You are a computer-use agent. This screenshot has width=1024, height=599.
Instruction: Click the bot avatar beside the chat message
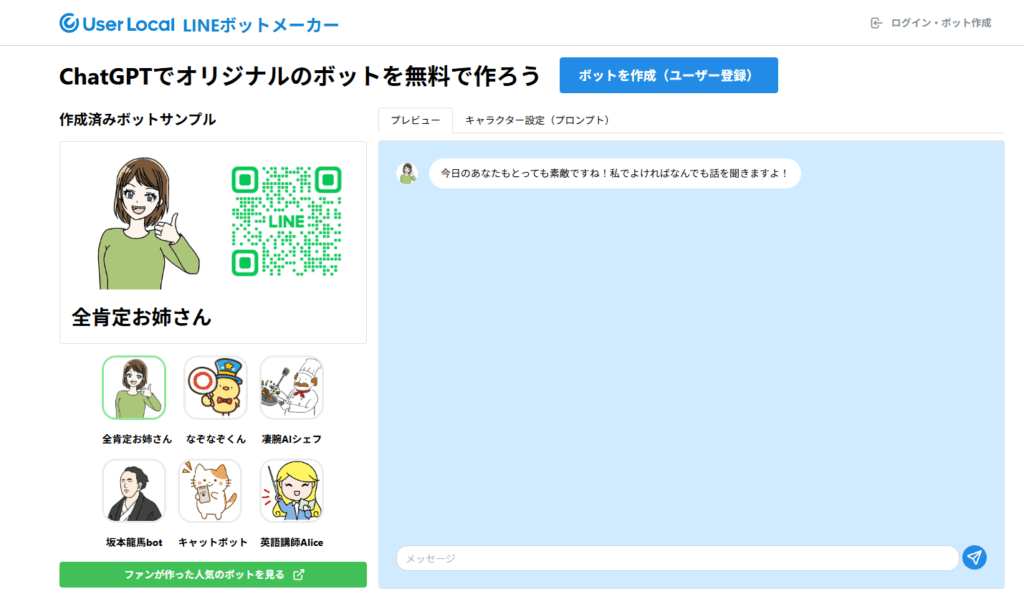coord(408,173)
